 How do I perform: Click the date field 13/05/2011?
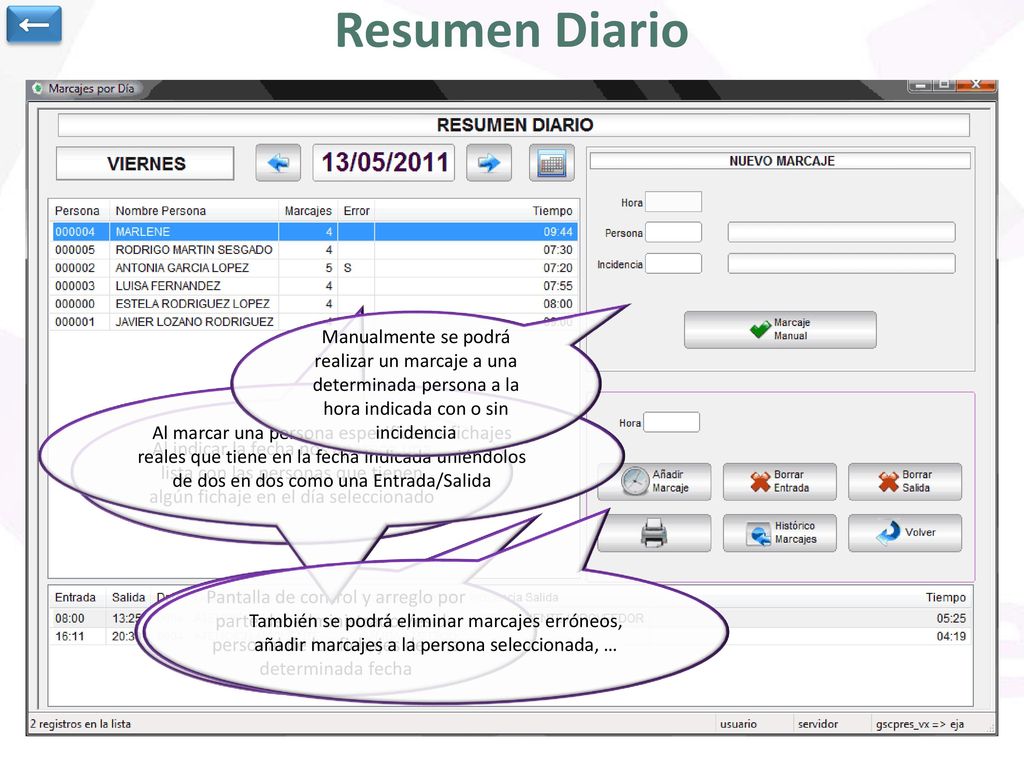[x=384, y=163]
